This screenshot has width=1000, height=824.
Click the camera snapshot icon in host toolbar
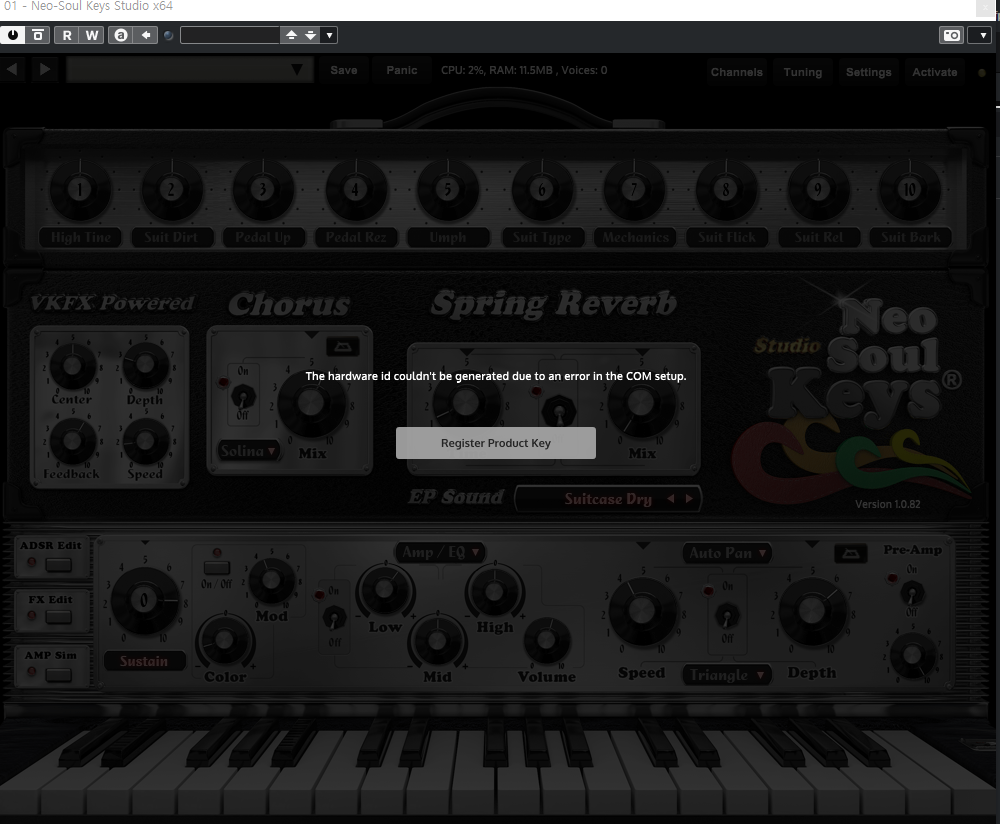[x=952, y=35]
